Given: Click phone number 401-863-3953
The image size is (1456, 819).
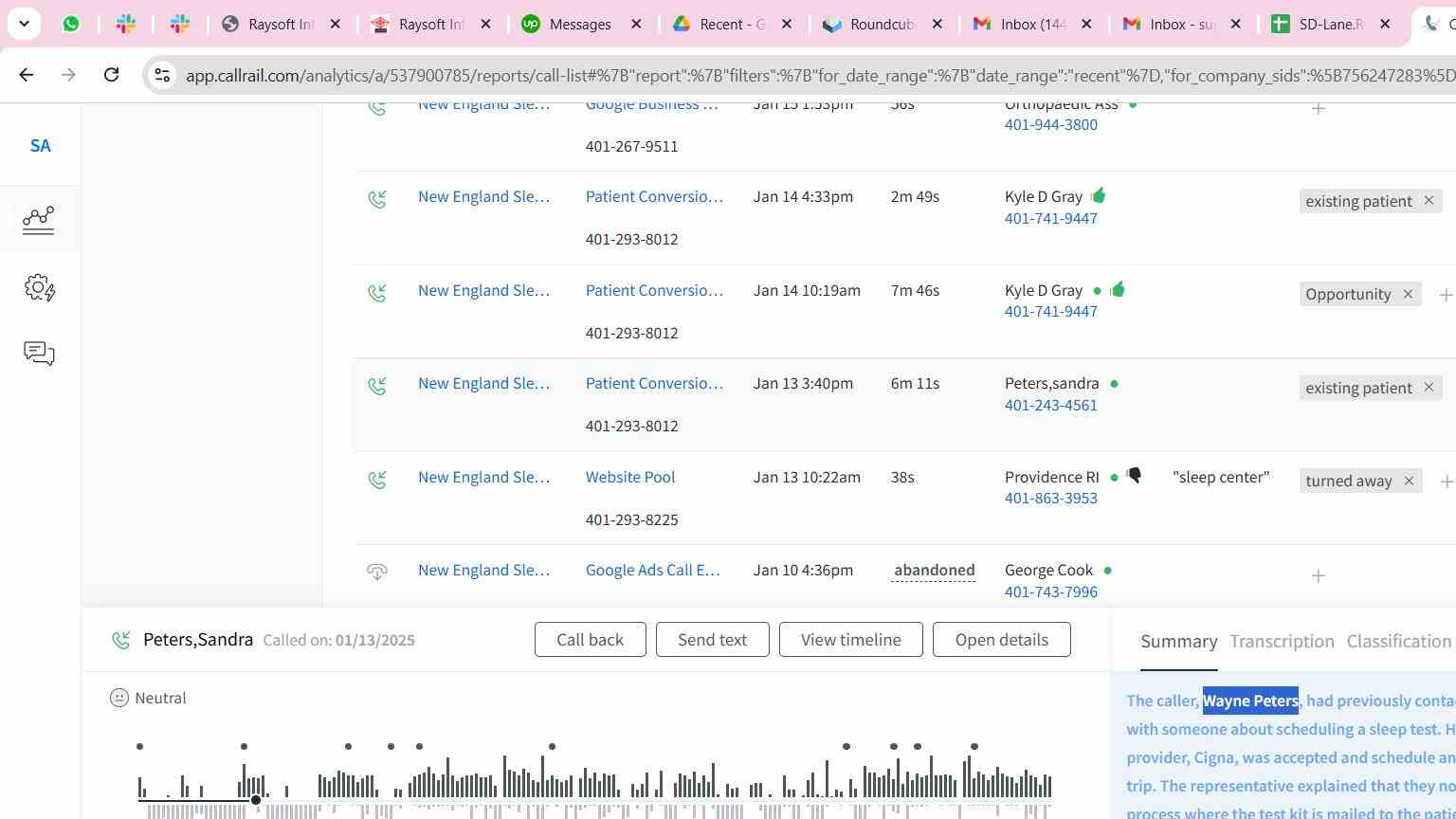Looking at the screenshot, I should [x=1050, y=498].
